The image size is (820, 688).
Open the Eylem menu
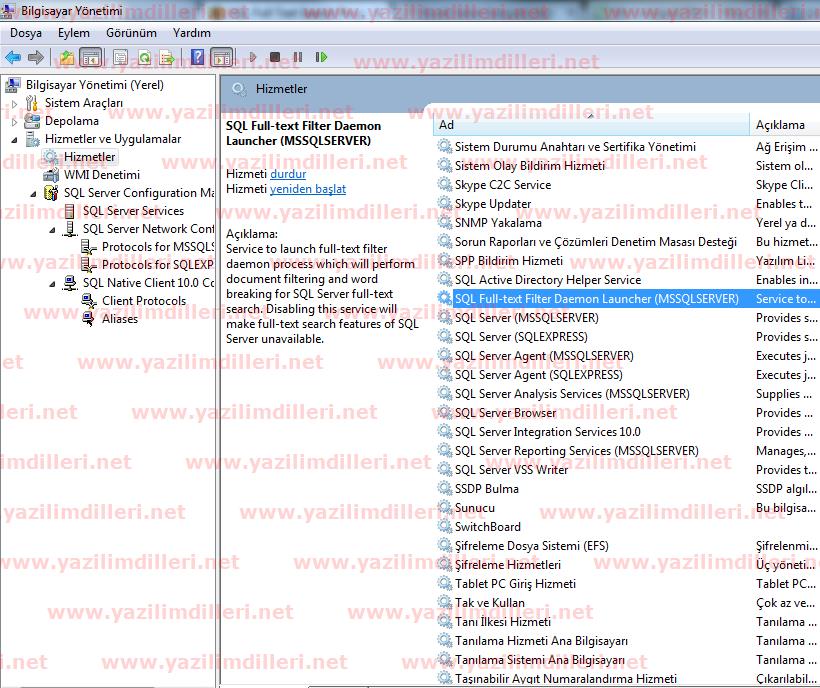point(73,32)
